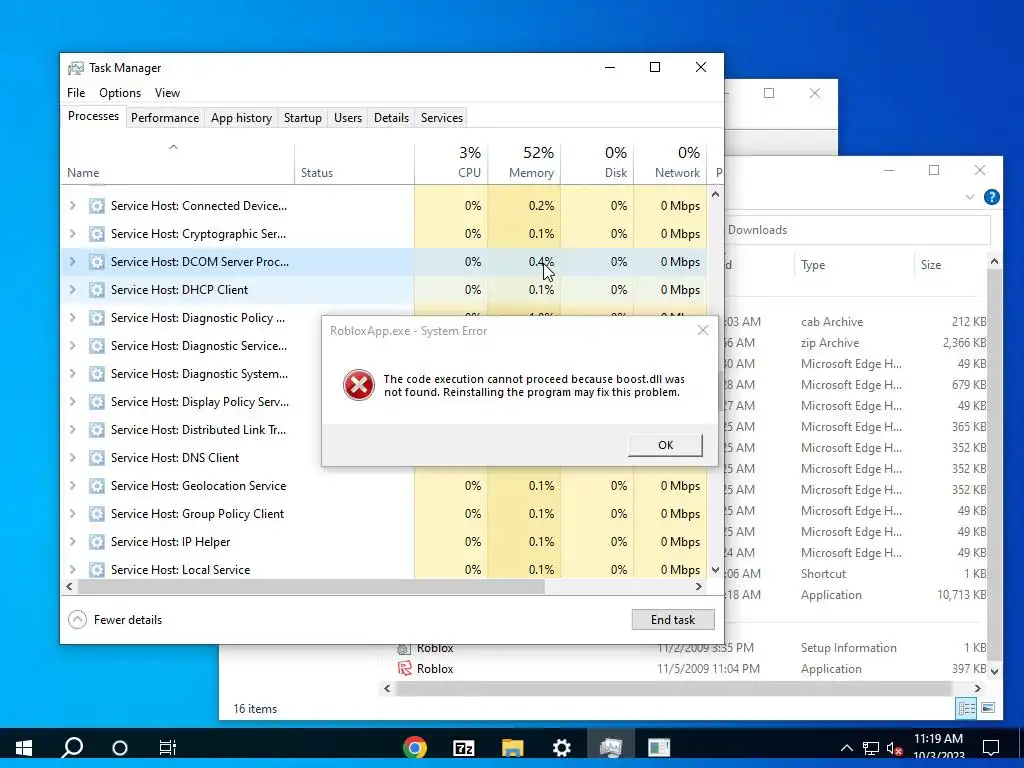Sort processes by CPU column

(451, 163)
